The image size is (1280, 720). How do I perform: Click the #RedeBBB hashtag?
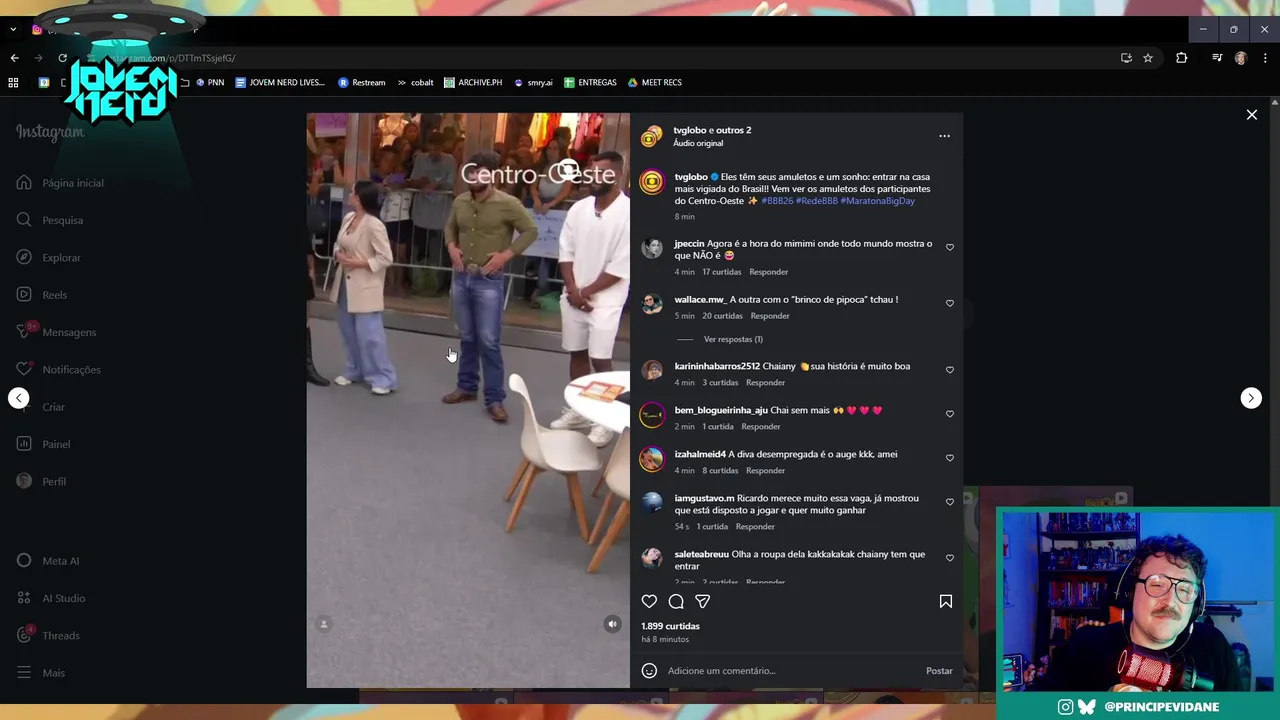[x=817, y=201]
